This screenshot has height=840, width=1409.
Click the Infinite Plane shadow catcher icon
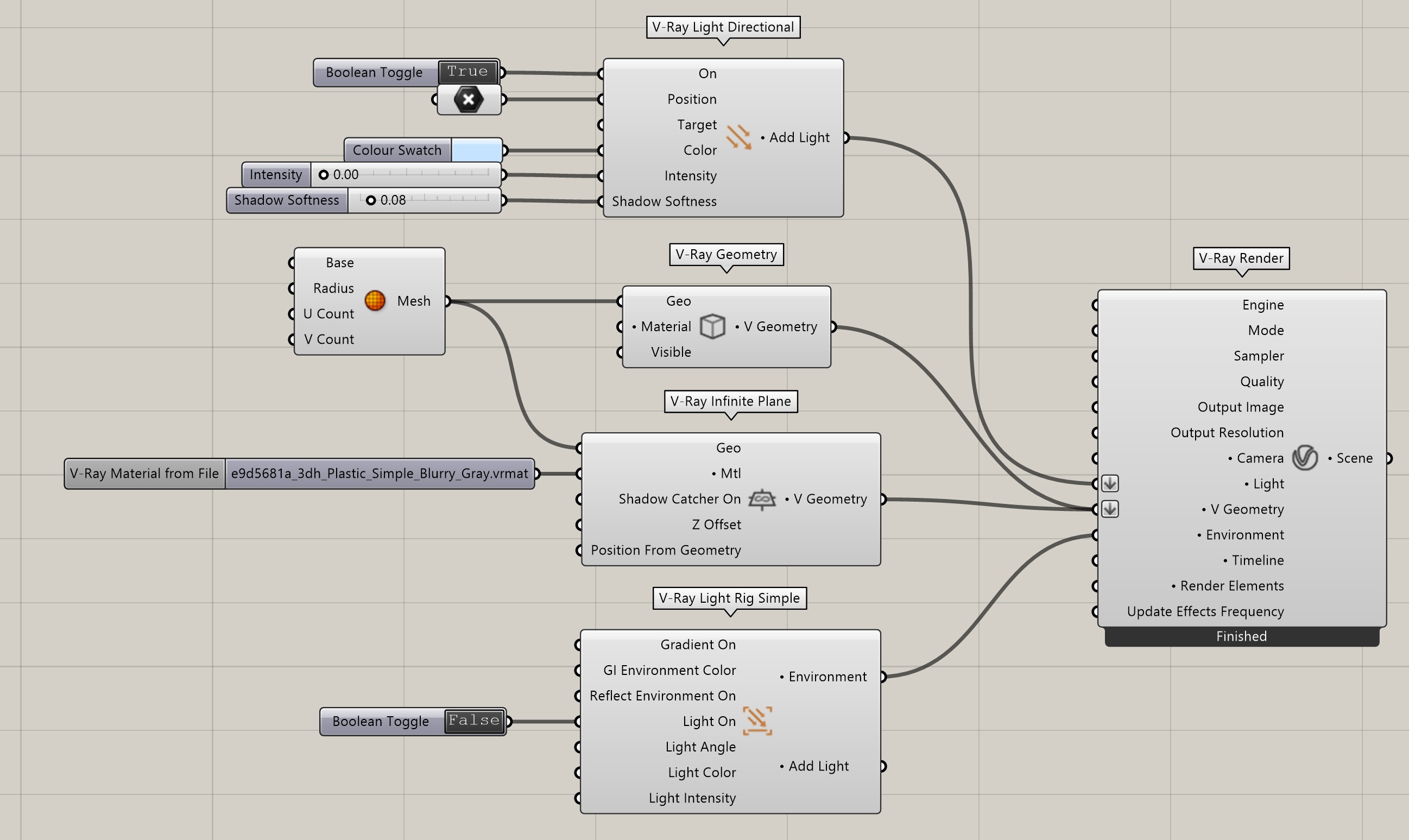coord(762,499)
